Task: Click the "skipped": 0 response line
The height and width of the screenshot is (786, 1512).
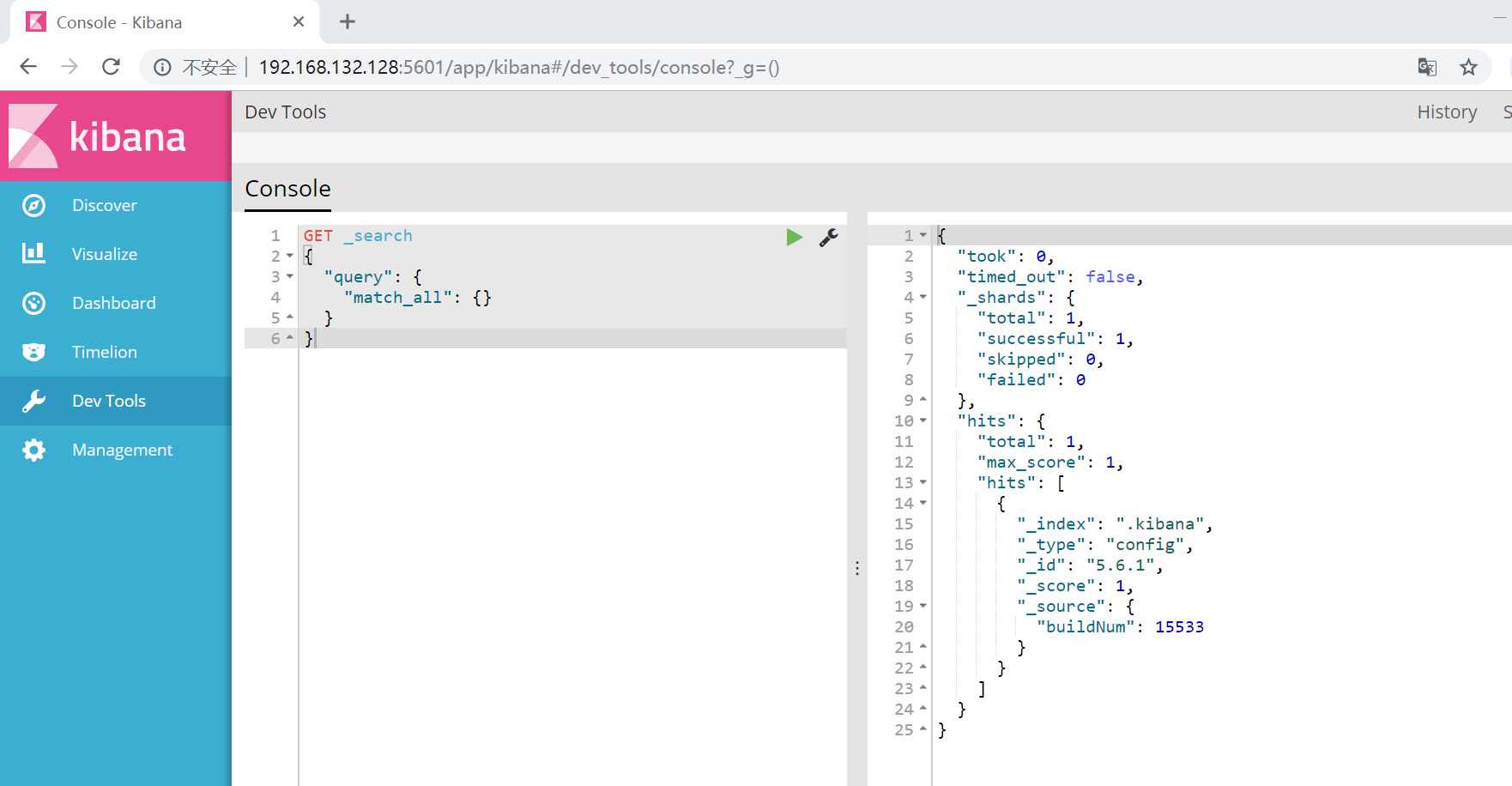Action: [1041, 359]
